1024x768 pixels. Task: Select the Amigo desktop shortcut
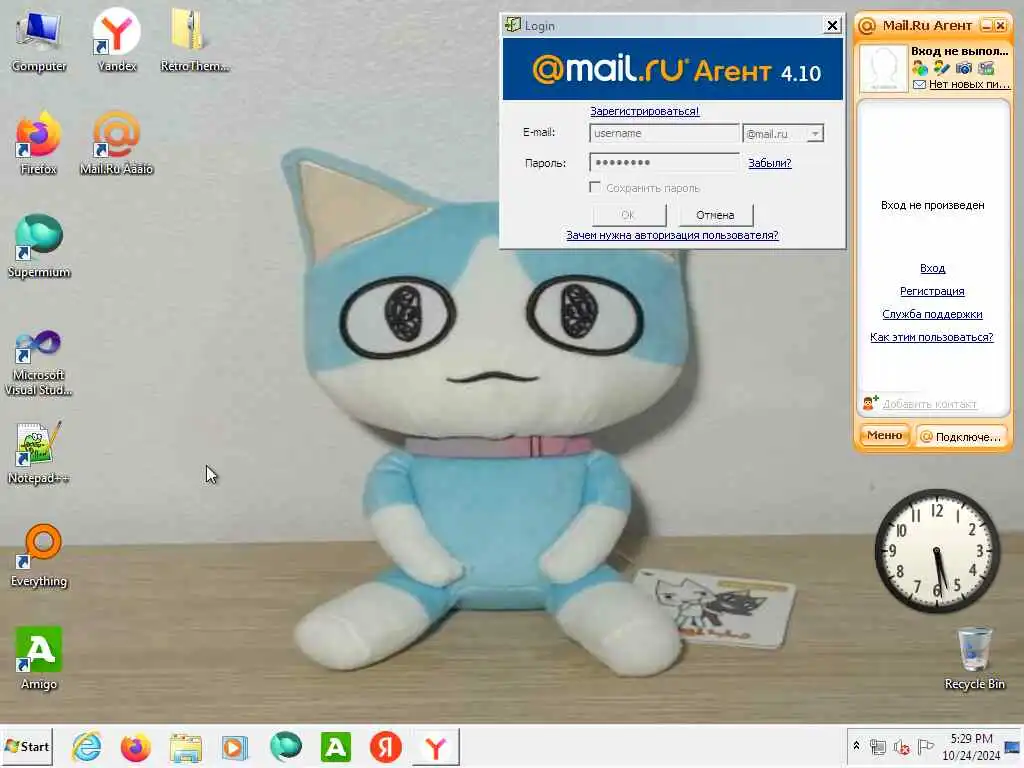(x=39, y=658)
